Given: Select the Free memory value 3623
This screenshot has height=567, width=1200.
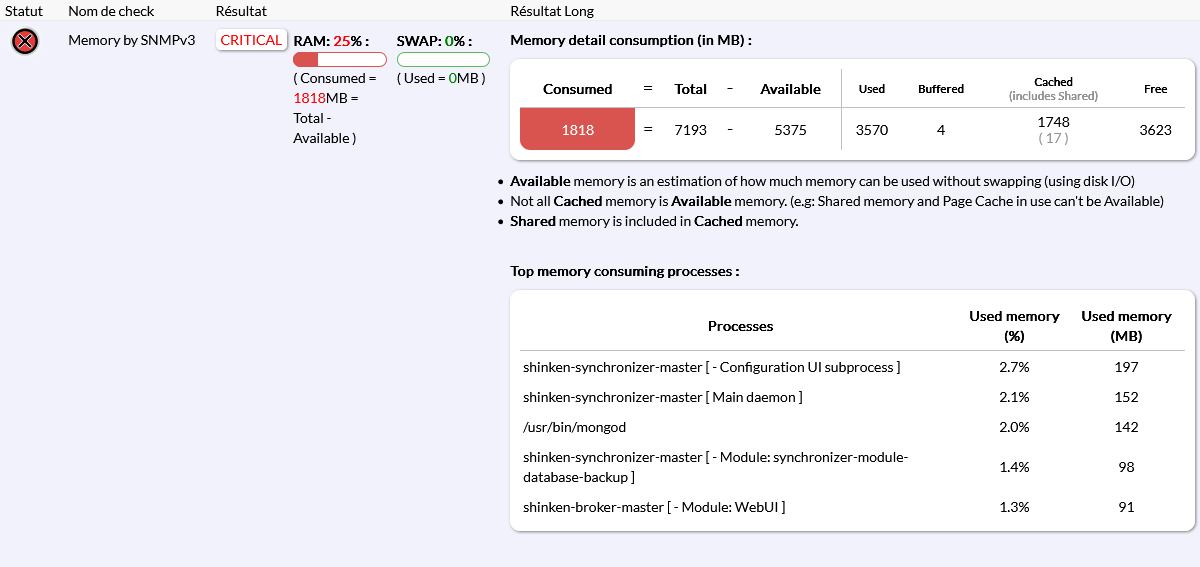Looking at the screenshot, I should [x=1155, y=130].
